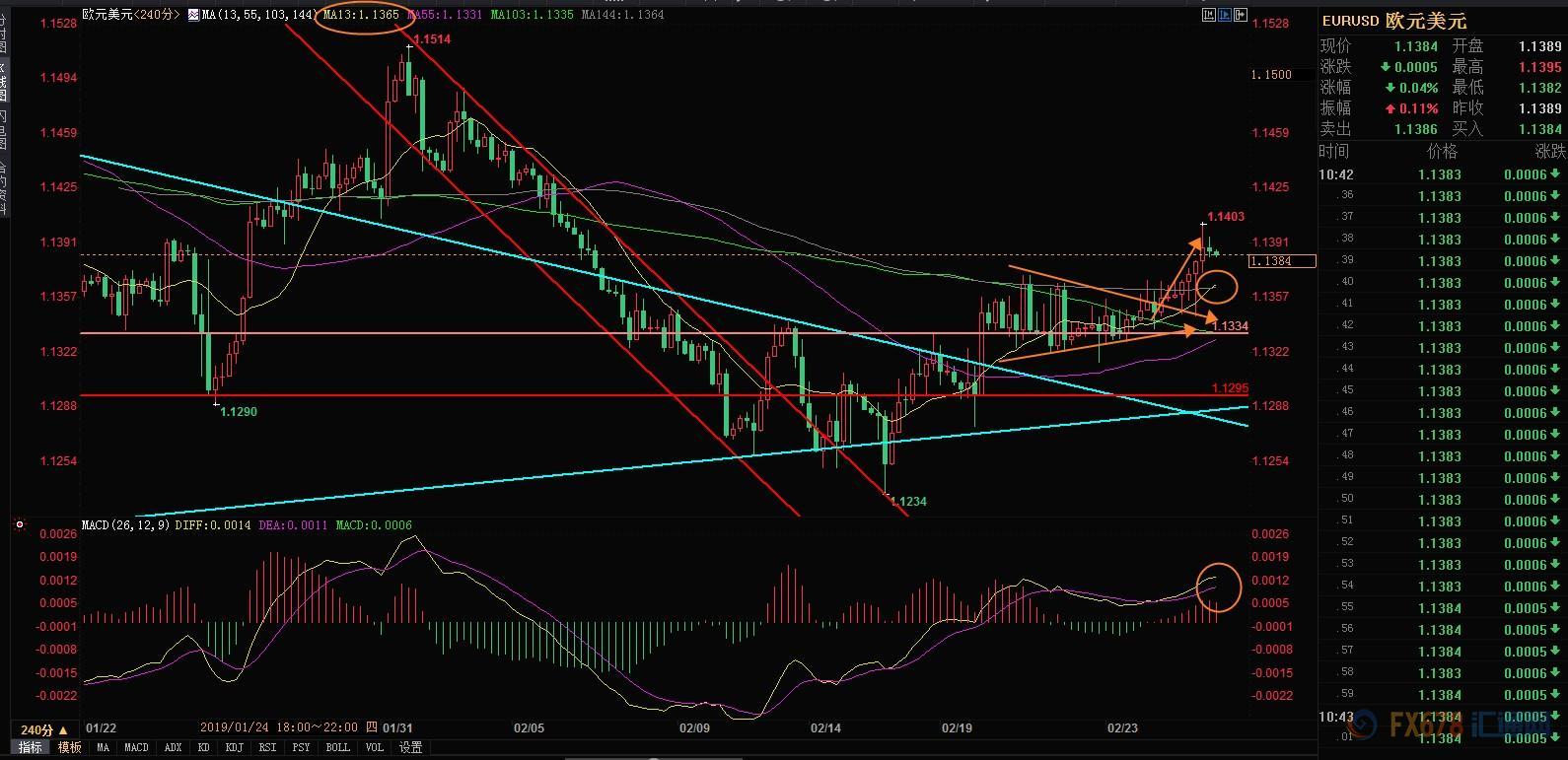Click the 开盘 value 1.1389
The height and width of the screenshot is (760, 1568).
1540,46
